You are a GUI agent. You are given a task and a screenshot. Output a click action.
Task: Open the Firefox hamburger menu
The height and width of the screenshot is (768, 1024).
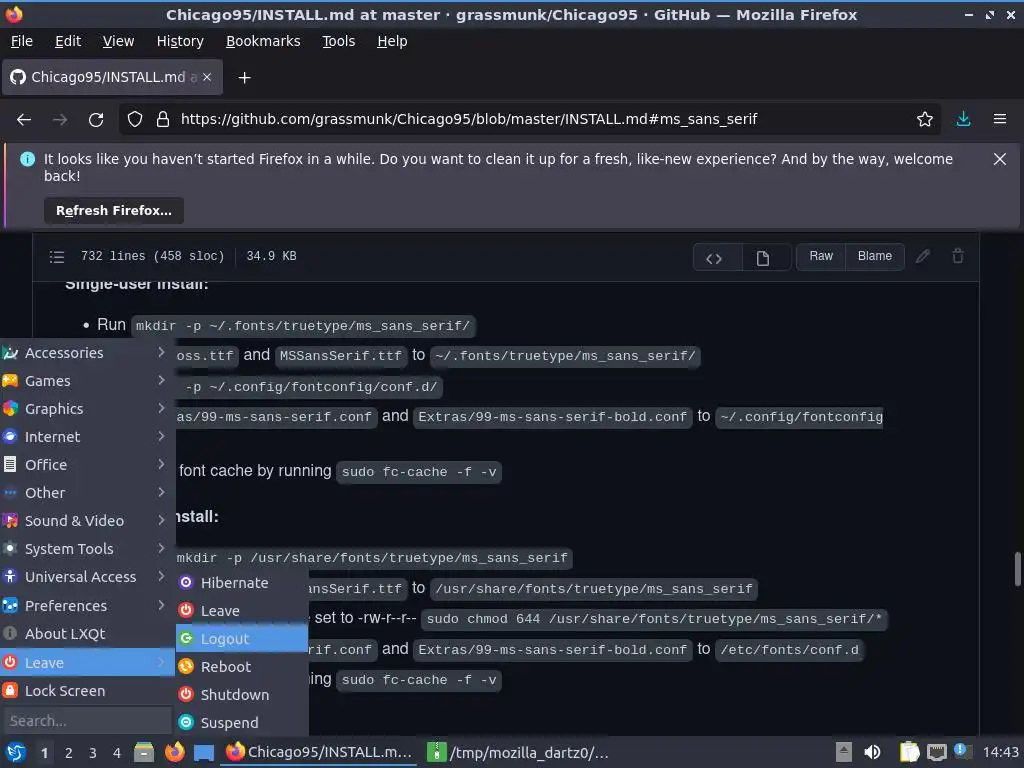999,119
